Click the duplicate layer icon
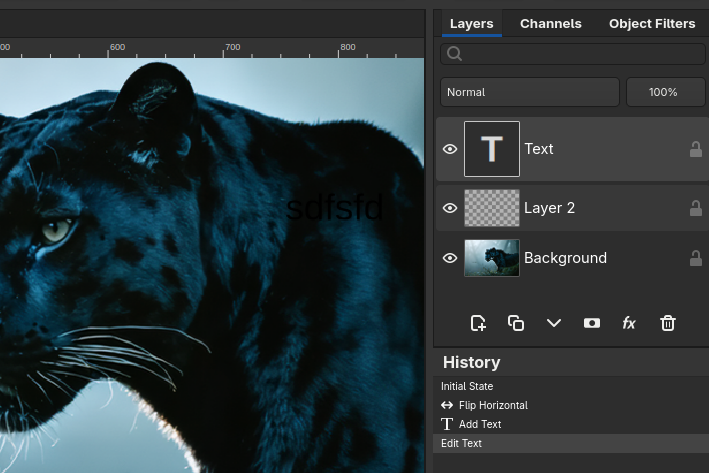Image resolution: width=709 pixels, height=473 pixels. (516, 323)
